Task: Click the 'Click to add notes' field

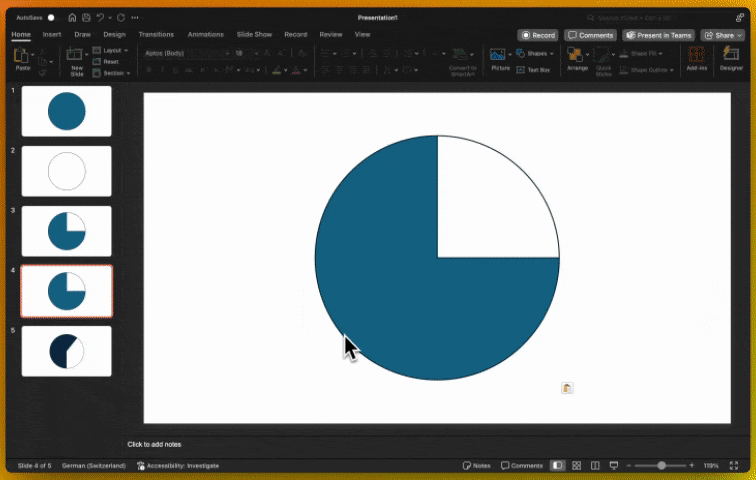Action: pyautogui.click(x=154, y=444)
